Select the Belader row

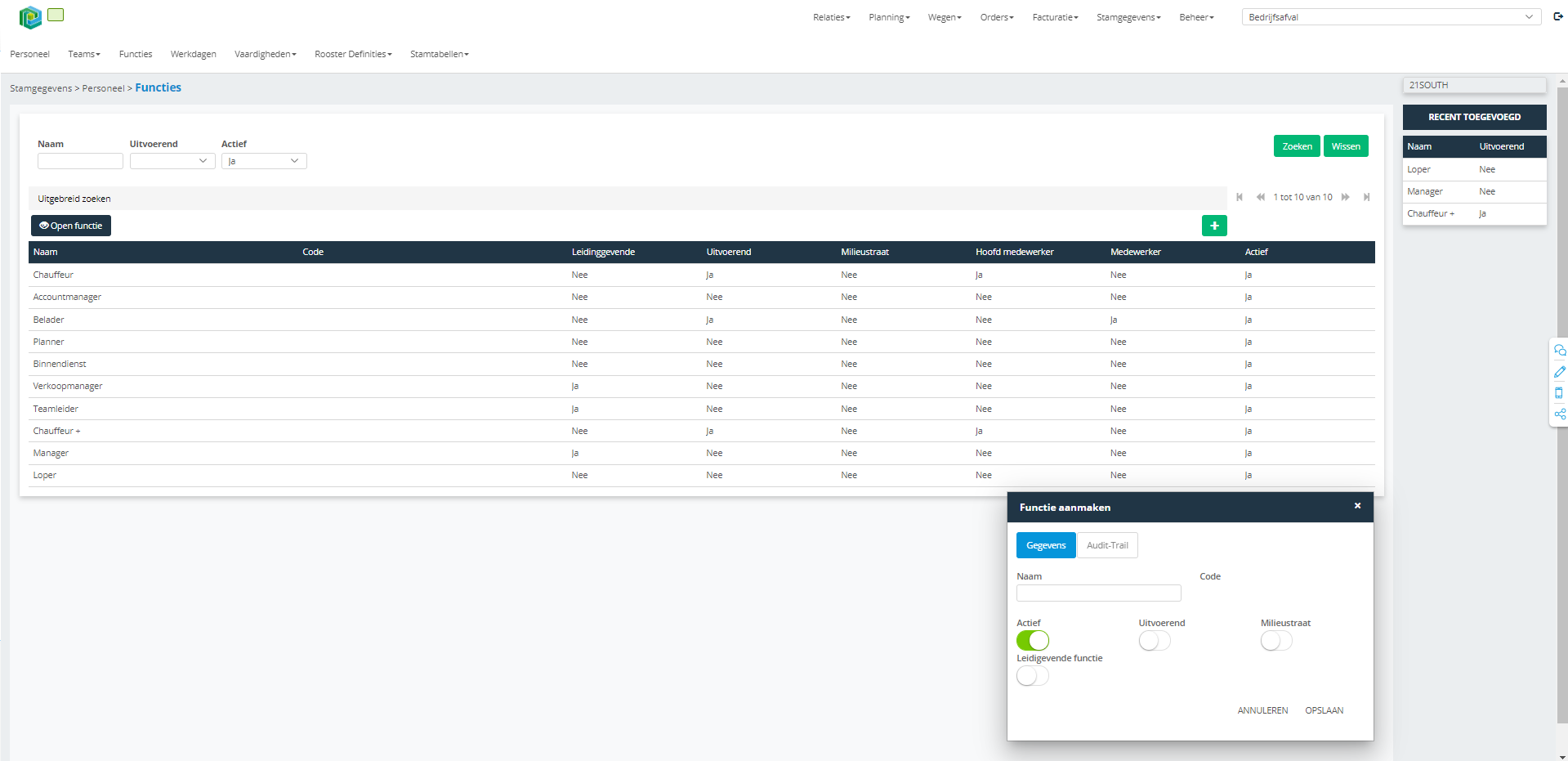pos(702,320)
